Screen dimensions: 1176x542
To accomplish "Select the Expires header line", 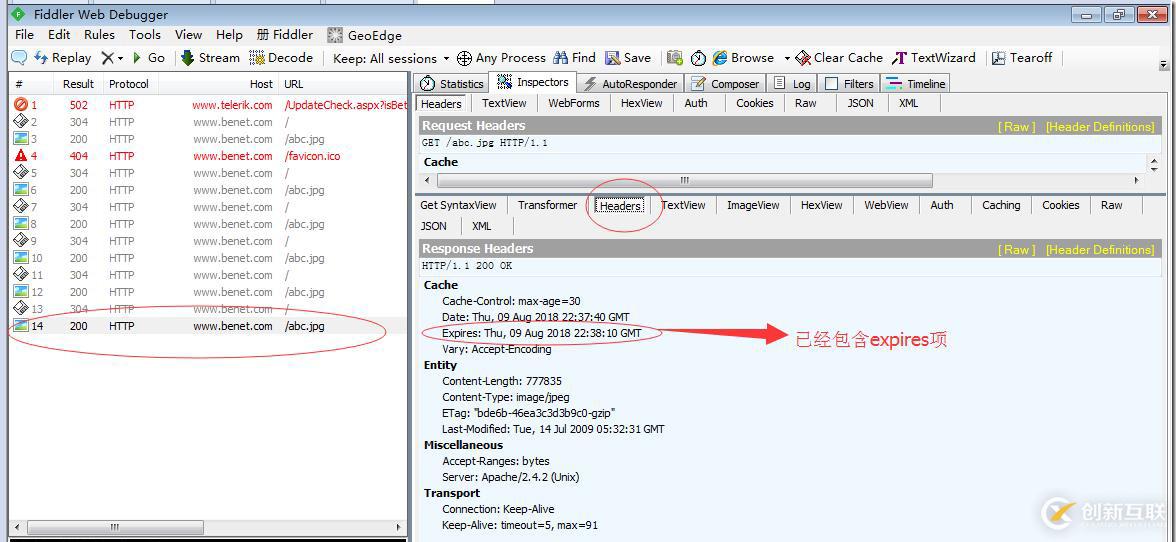I will (542, 333).
